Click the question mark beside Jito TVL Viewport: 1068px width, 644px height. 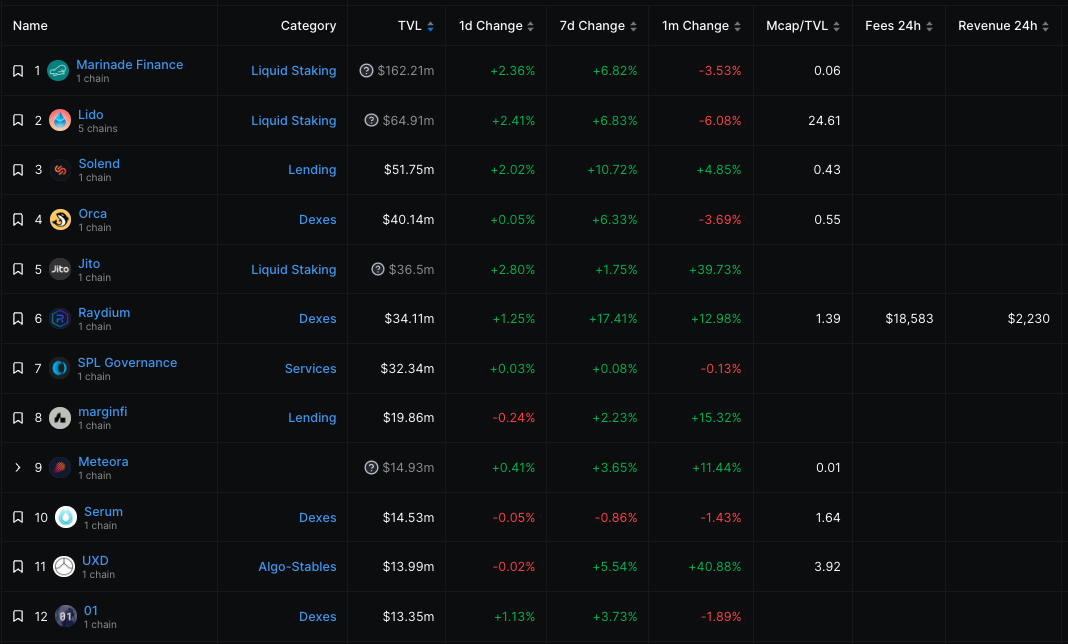tap(377, 269)
